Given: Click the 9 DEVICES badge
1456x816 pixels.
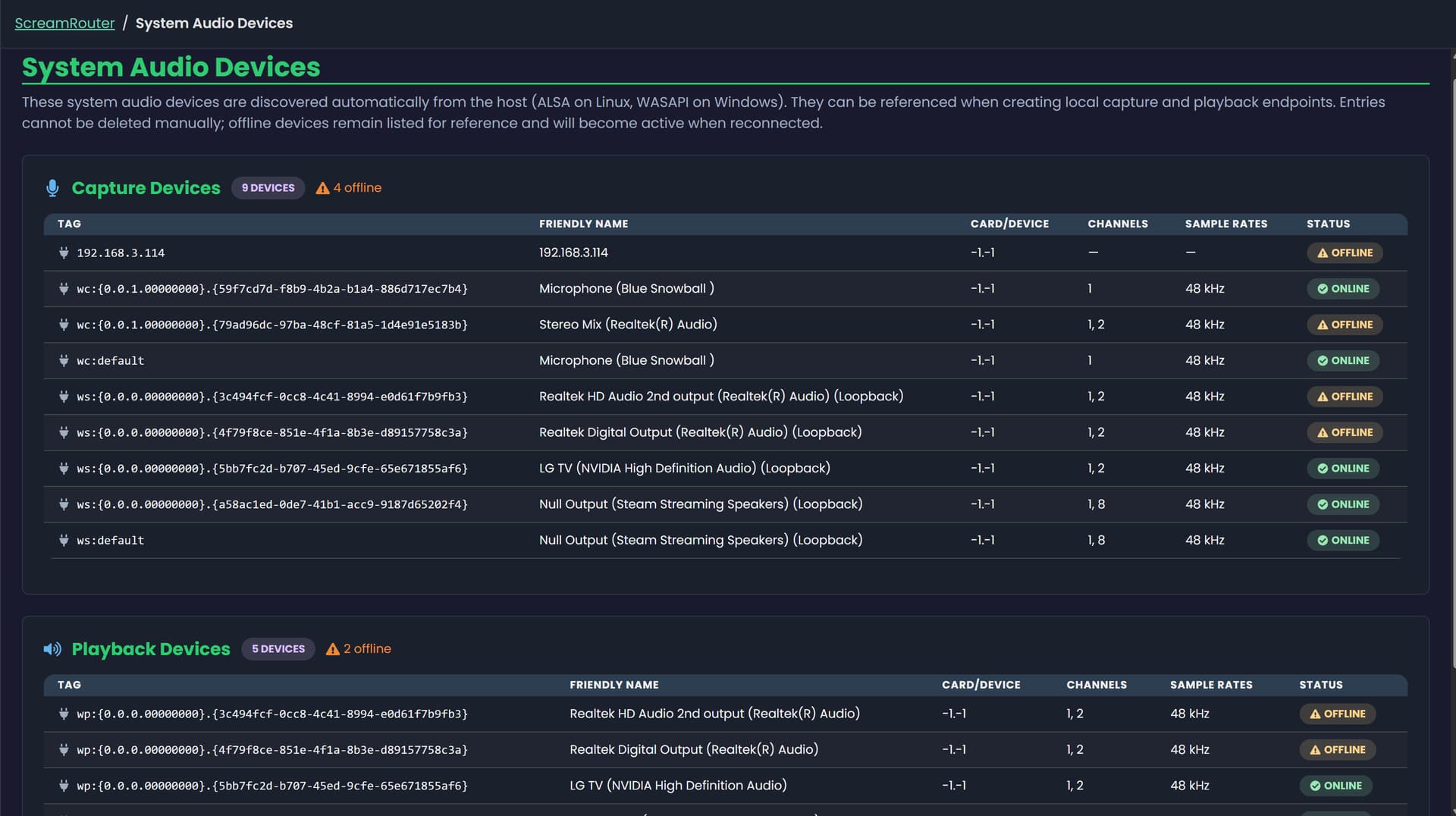Looking at the screenshot, I should pyautogui.click(x=268, y=188).
